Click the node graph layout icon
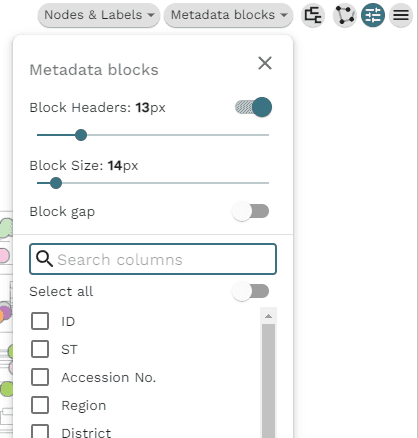The width and height of the screenshot is (418, 438). click(345, 15)
